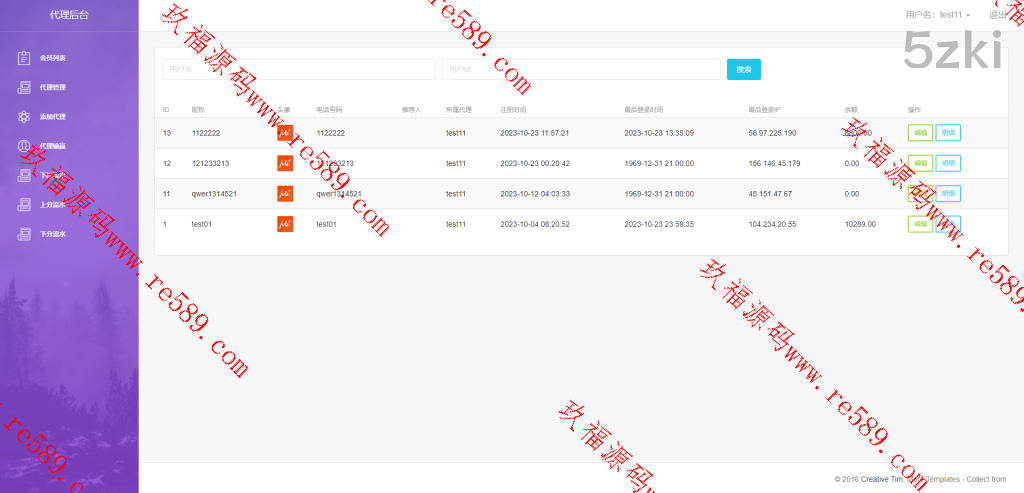Focus the 用户id search input field

point(580,69)
